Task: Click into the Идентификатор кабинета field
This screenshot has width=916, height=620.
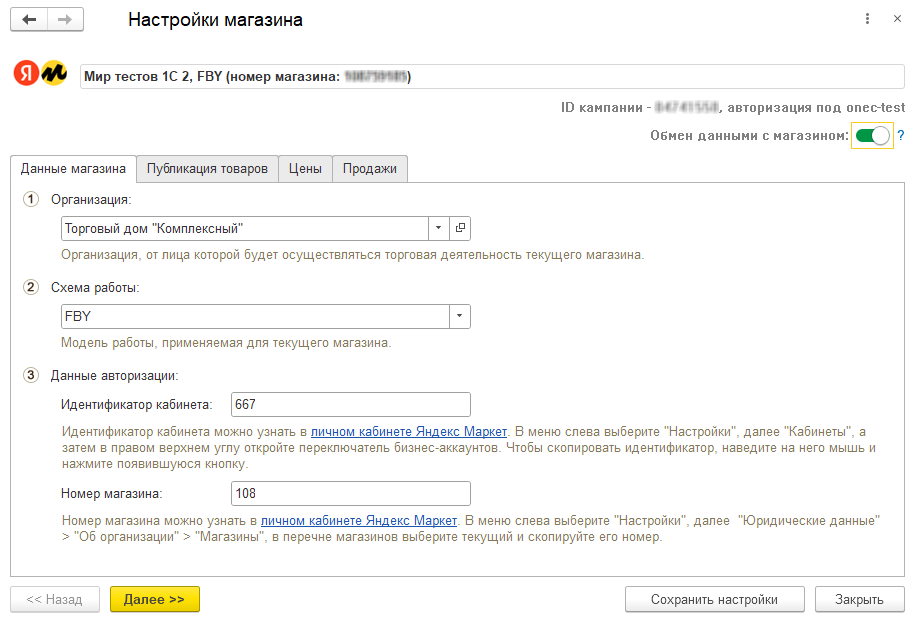Action: click(350, 404)
